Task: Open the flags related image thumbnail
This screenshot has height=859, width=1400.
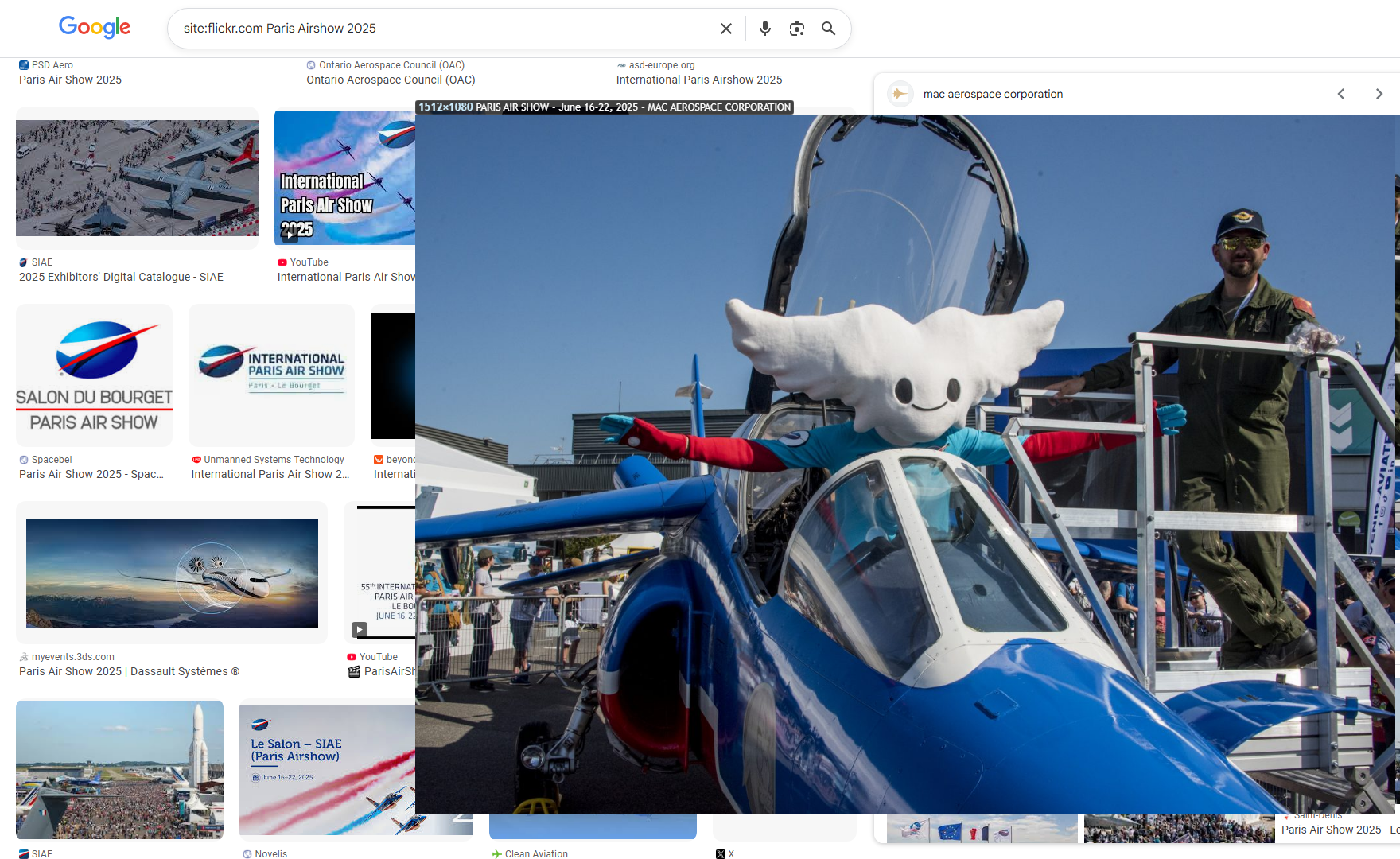Action: click(x=982, y=829)
